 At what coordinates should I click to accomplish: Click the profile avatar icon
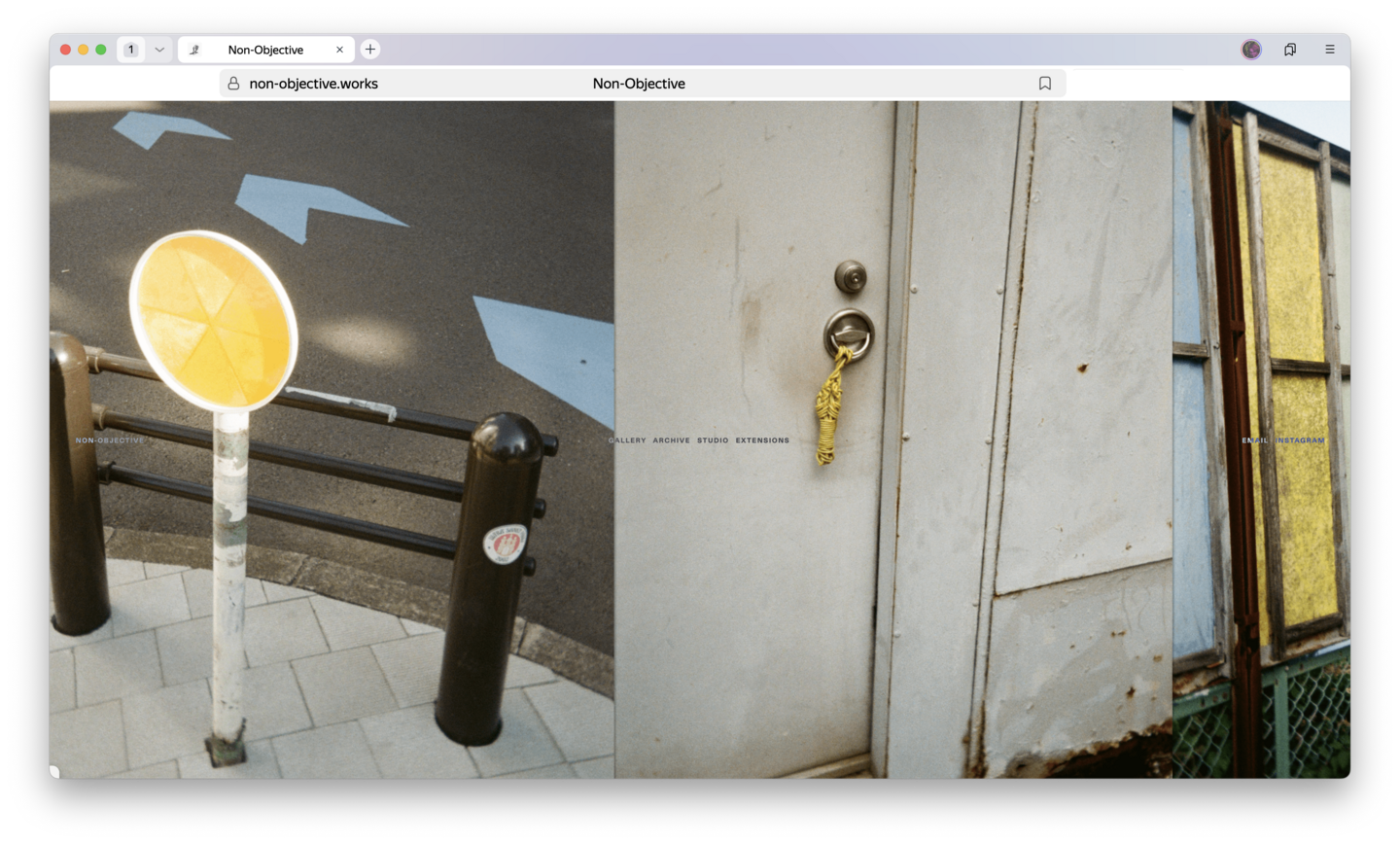(x=1251, y=50)
